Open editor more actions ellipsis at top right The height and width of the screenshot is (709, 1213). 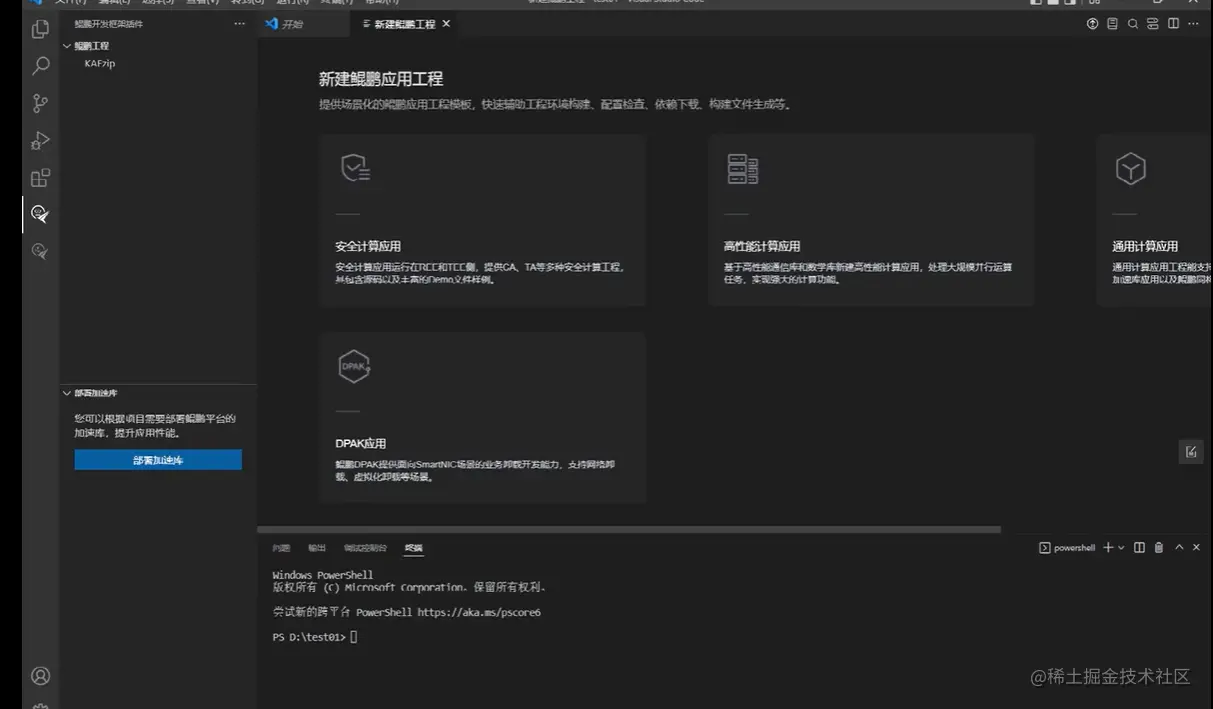coord(1193,24)
